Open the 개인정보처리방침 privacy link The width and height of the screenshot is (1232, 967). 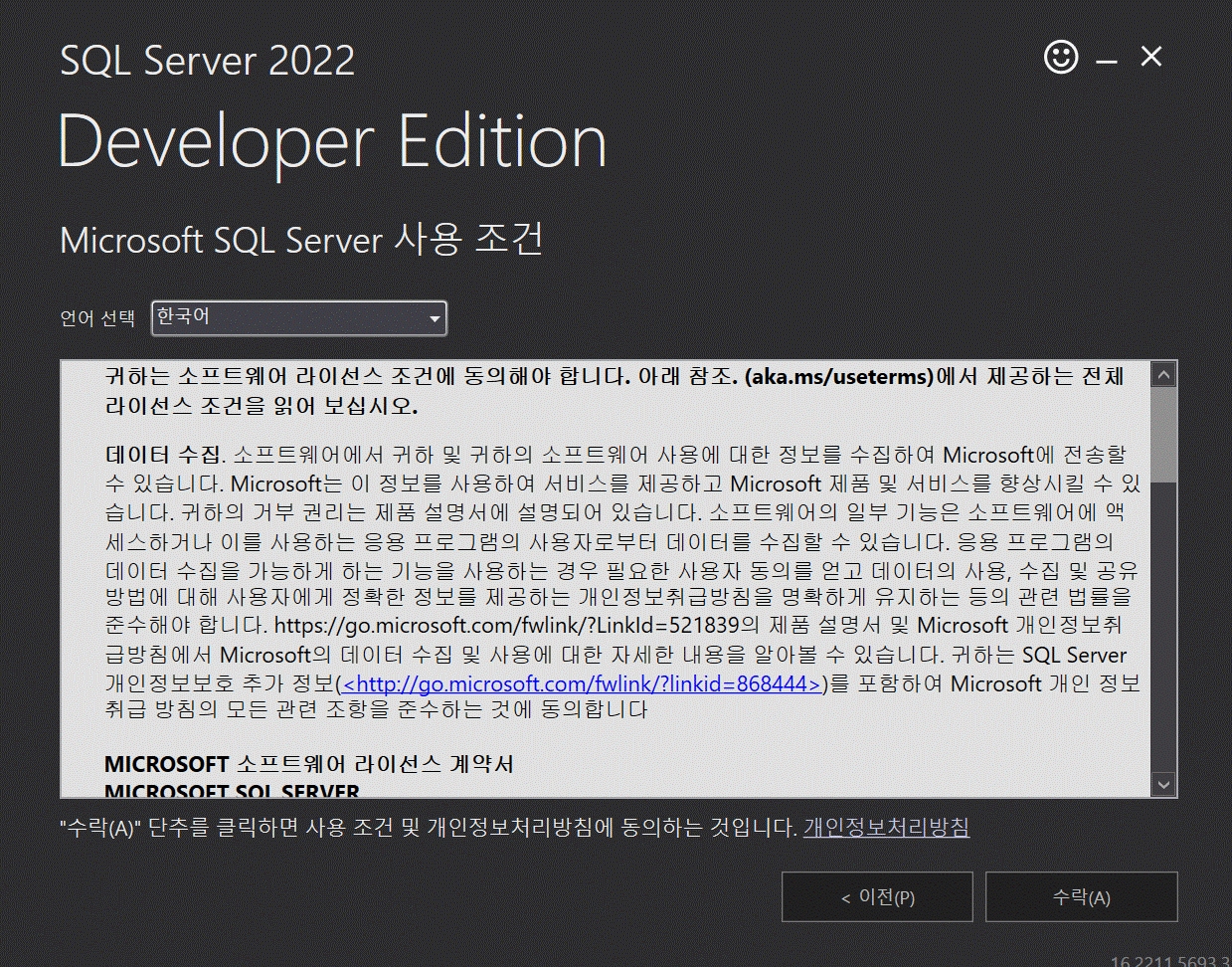886,828
